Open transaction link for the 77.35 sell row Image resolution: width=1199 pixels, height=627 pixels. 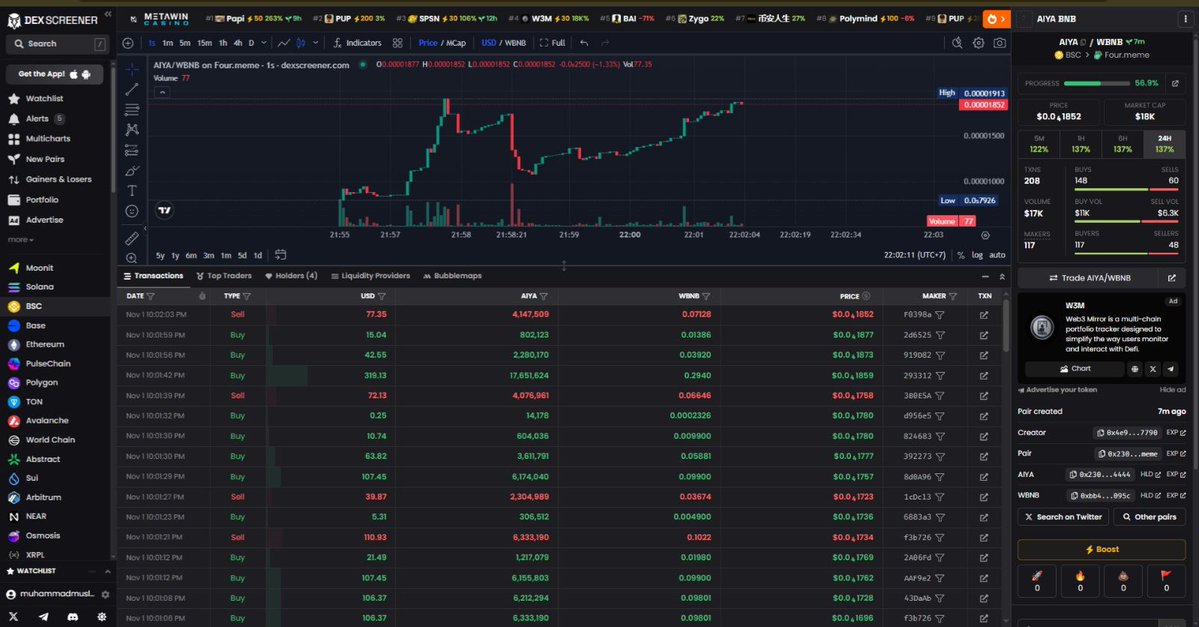[x=984, y=314]
